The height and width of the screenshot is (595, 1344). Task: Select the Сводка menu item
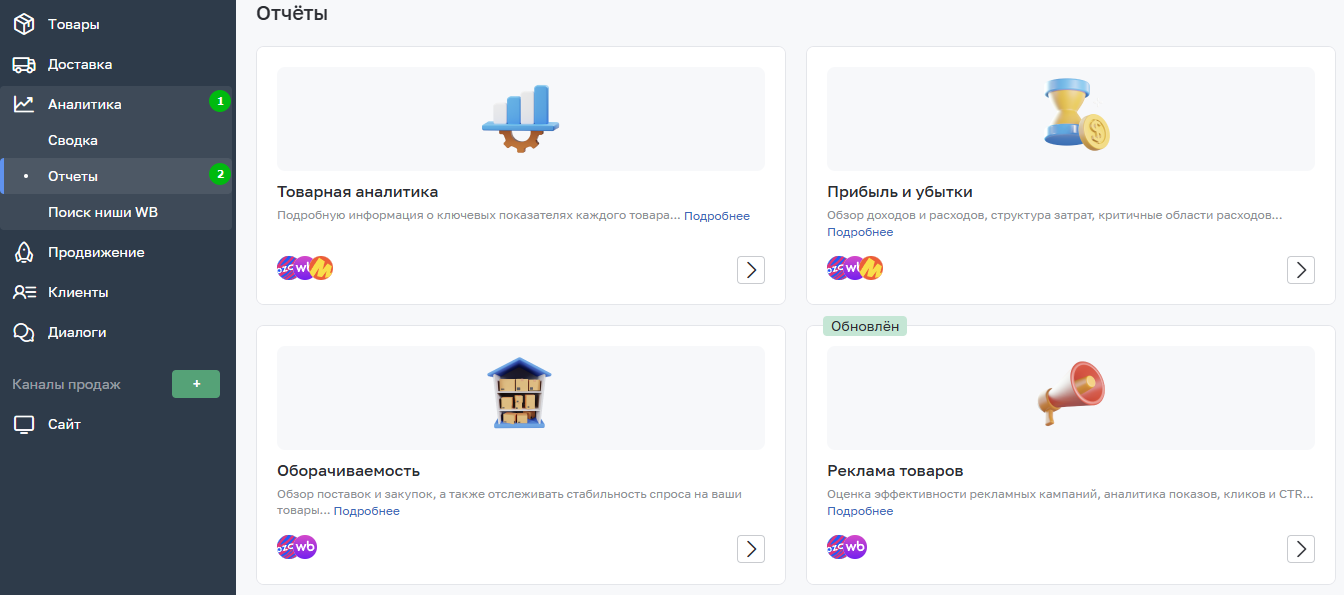point(73,140)
